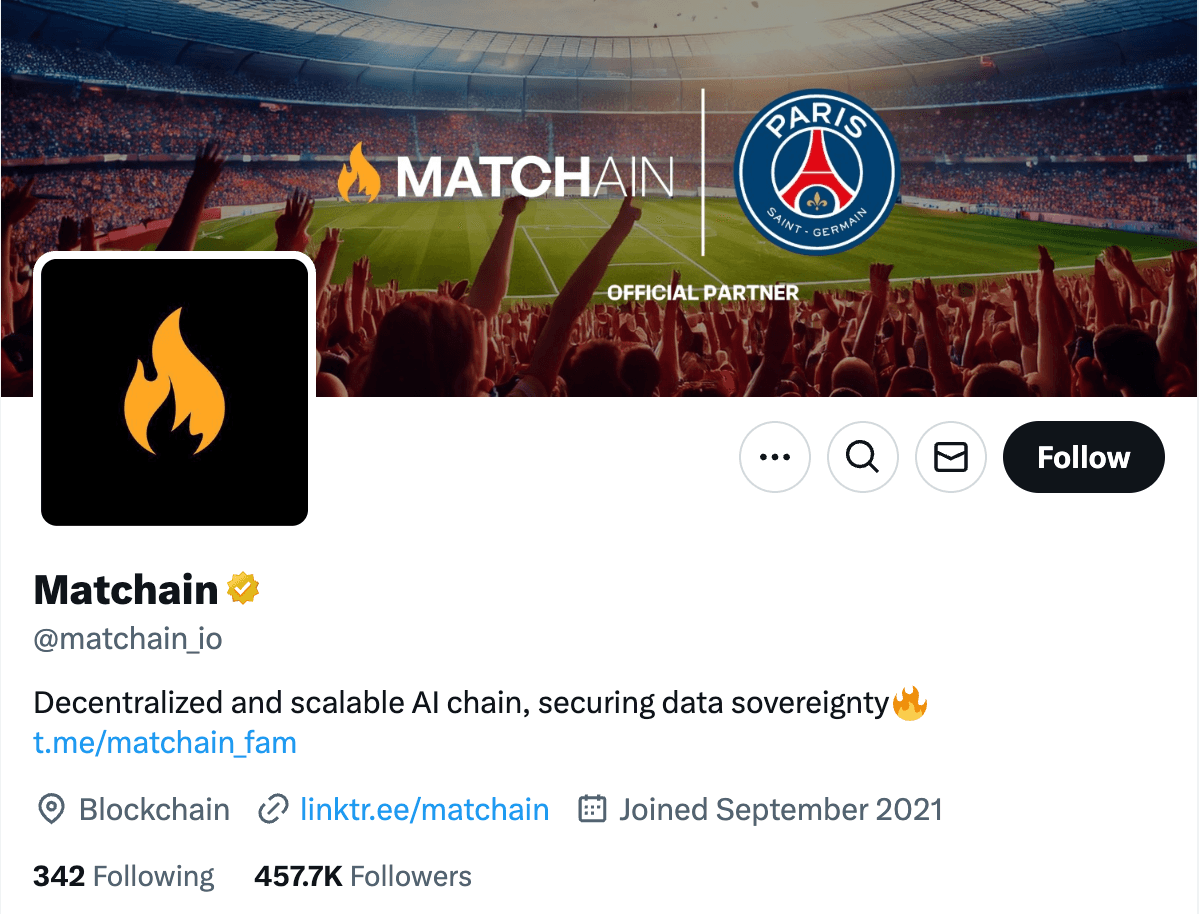Click the Matchain display name

tap(126, 590)
